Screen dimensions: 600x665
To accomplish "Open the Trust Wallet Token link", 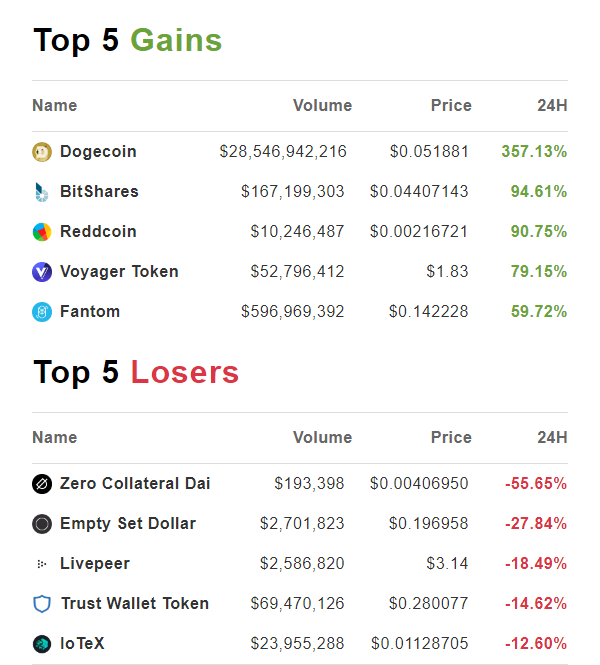I will pos(135,604).
